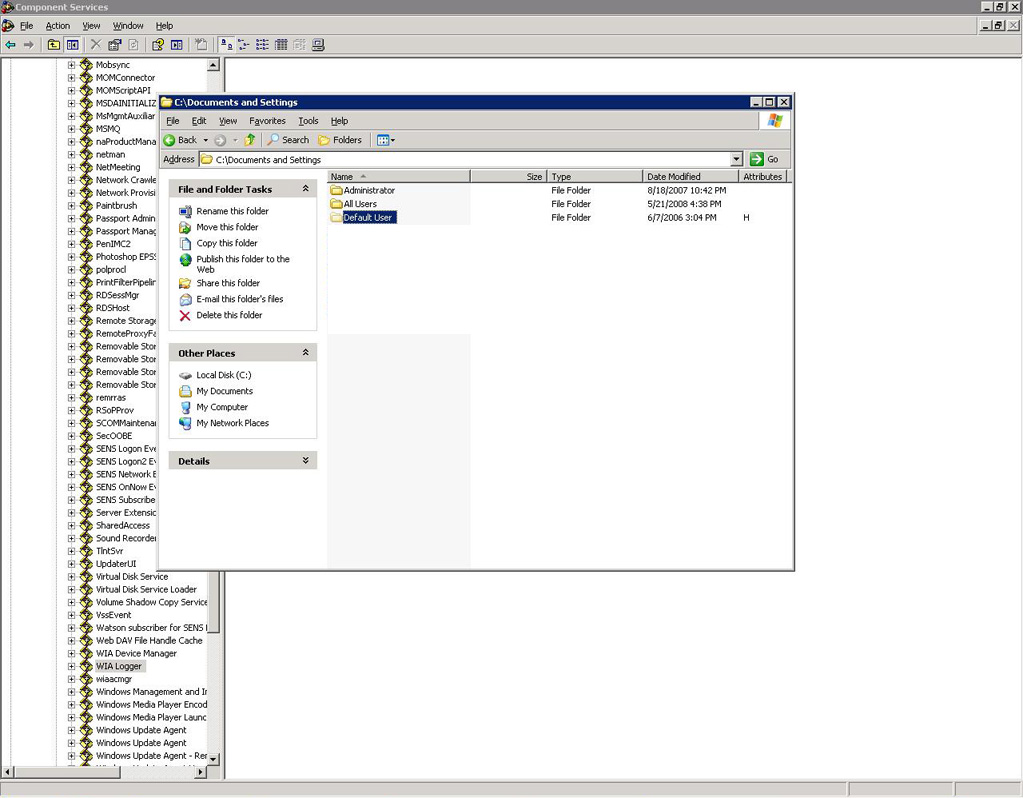The image size is (1023, 798).
Task: Click the Delete X icon in Component Services toolbar
Action: click(x=96, y=45)
